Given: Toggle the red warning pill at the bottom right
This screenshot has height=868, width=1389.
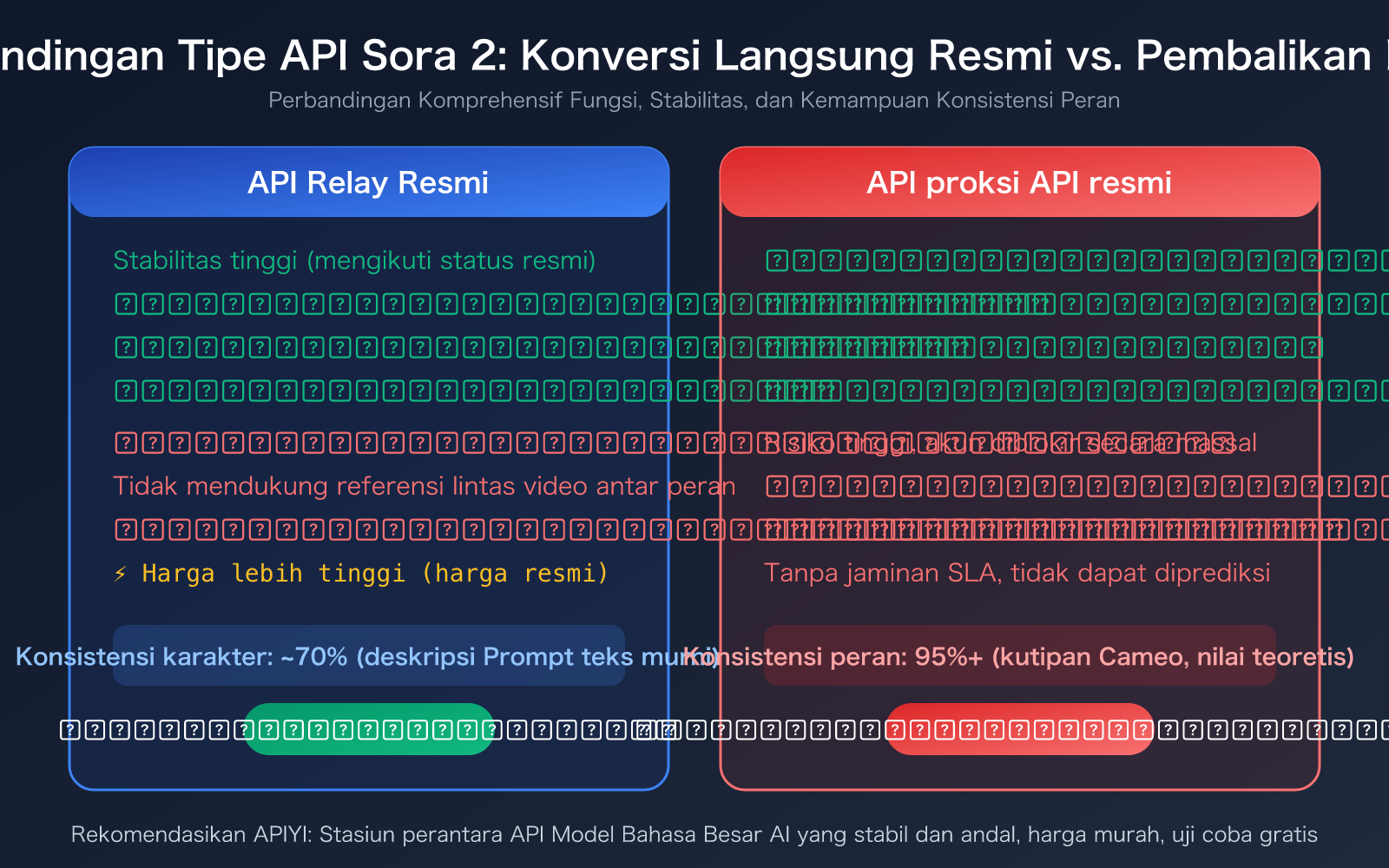Looking at the screenshot, I should [x=1019, y=730].
